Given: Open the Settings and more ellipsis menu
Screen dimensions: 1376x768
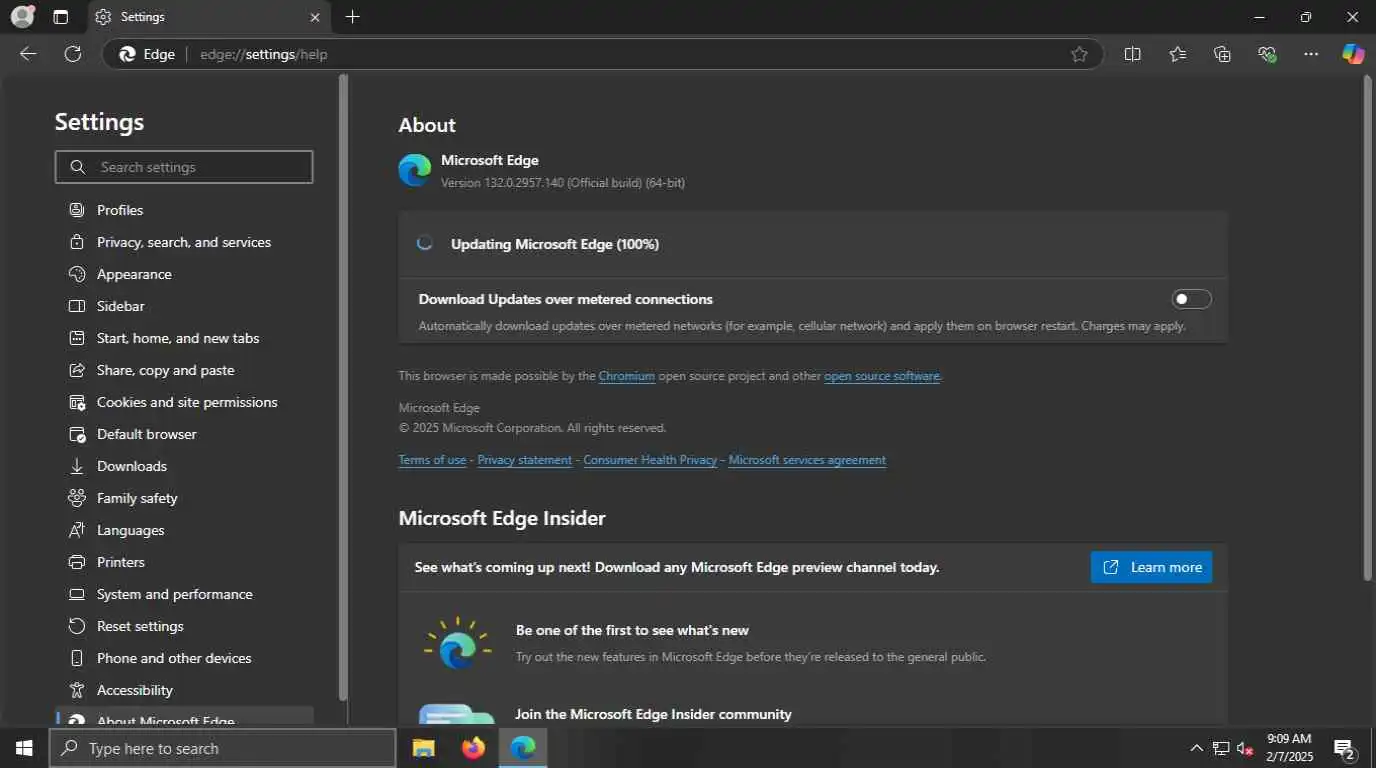Looking at the screenshot, I should tap(1311, 54).
